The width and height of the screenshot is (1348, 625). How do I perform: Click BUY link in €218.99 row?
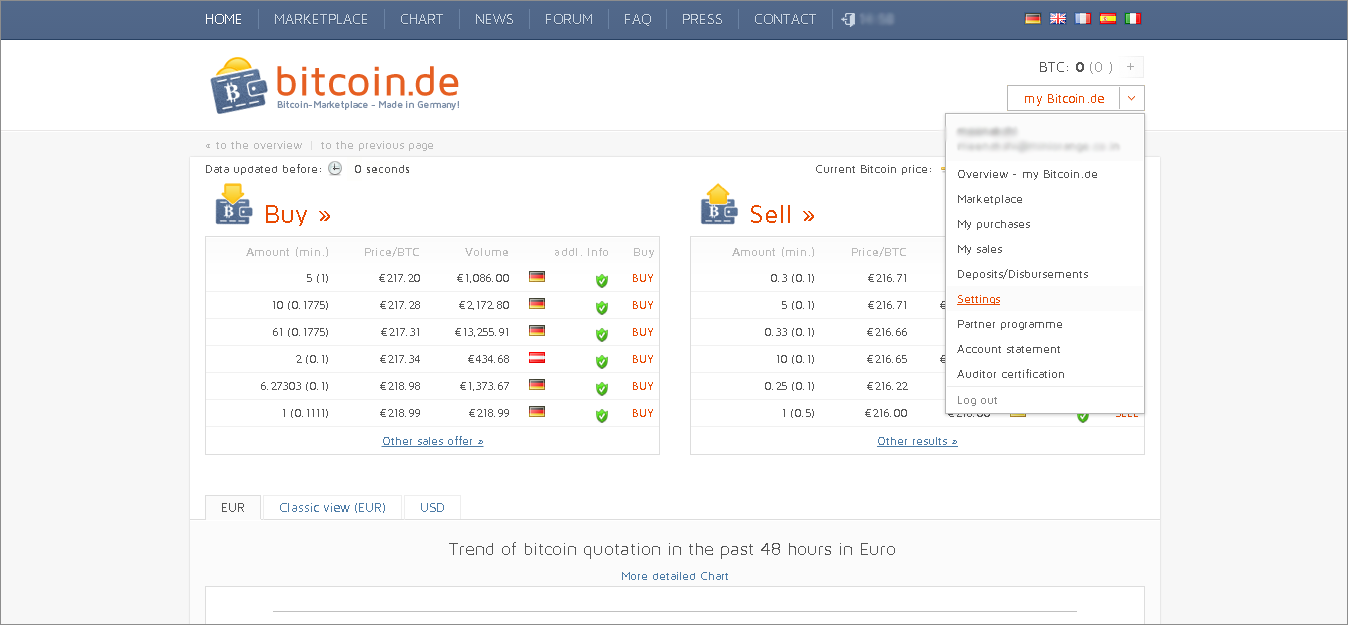point(643,413)
